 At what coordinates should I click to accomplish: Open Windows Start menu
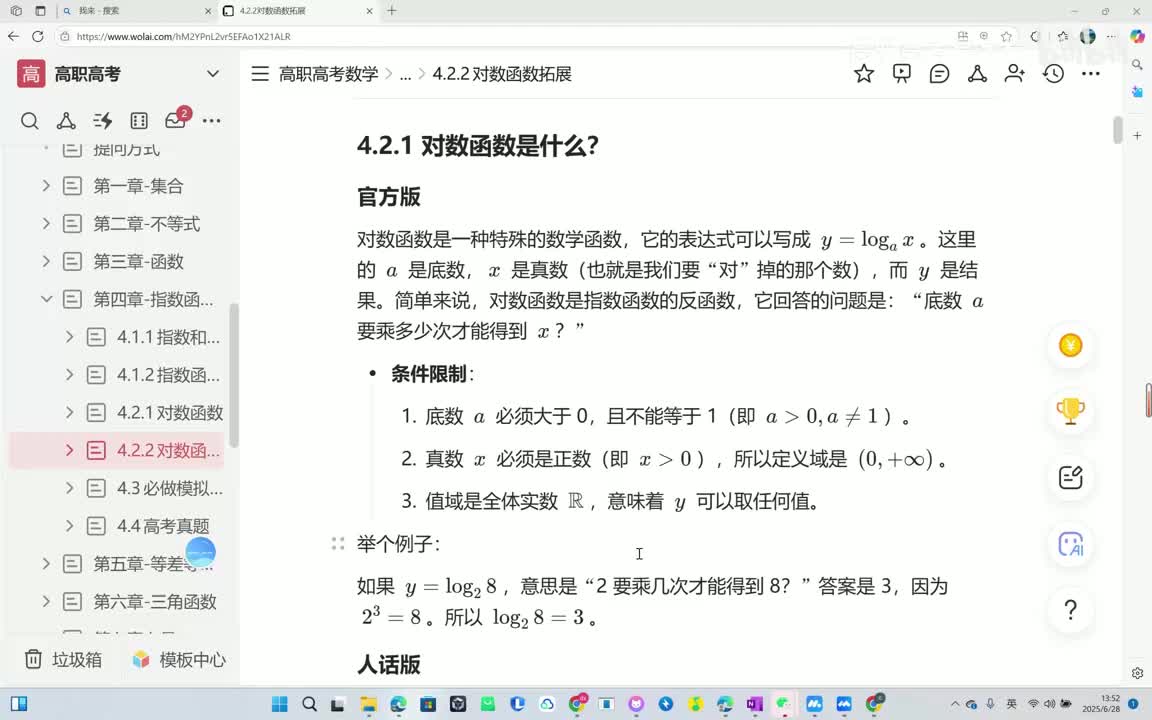(x=280, y=704)
